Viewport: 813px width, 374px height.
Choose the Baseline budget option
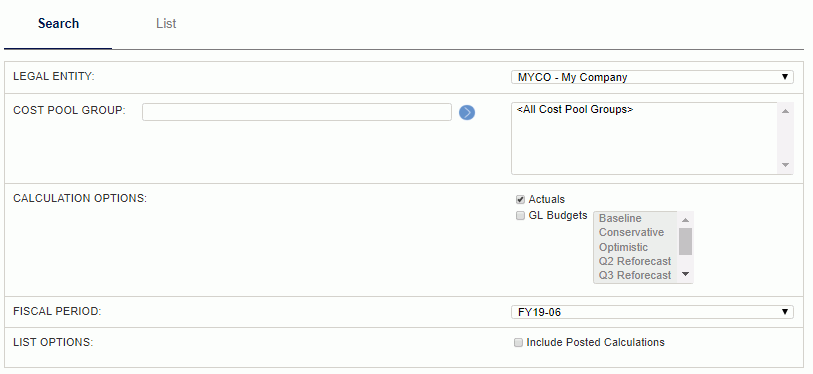(x=620, y=218)
